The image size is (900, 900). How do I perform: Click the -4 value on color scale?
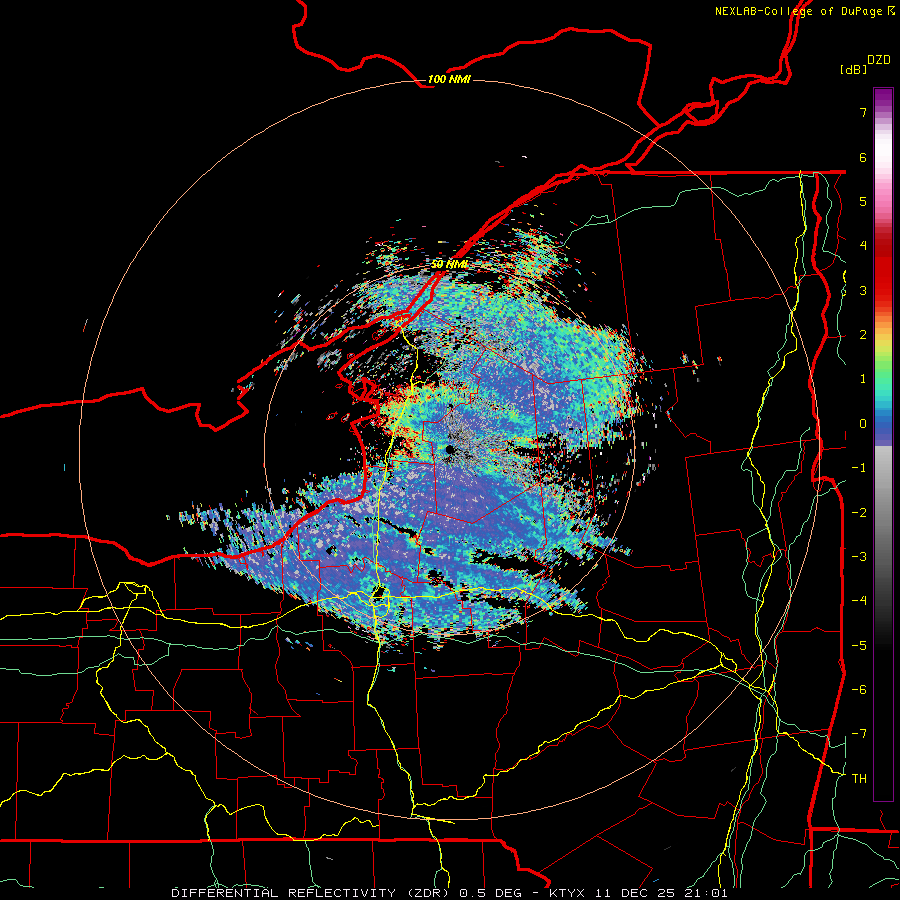pyautogui.click(x=859, y=601)
